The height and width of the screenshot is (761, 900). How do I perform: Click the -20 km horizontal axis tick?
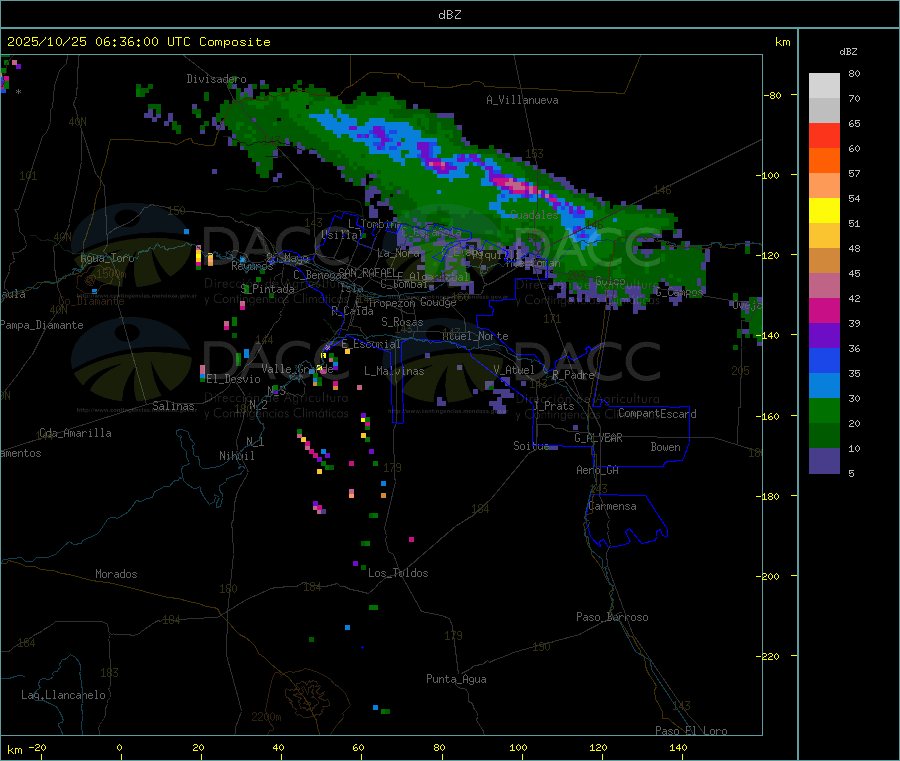point(38,747)
